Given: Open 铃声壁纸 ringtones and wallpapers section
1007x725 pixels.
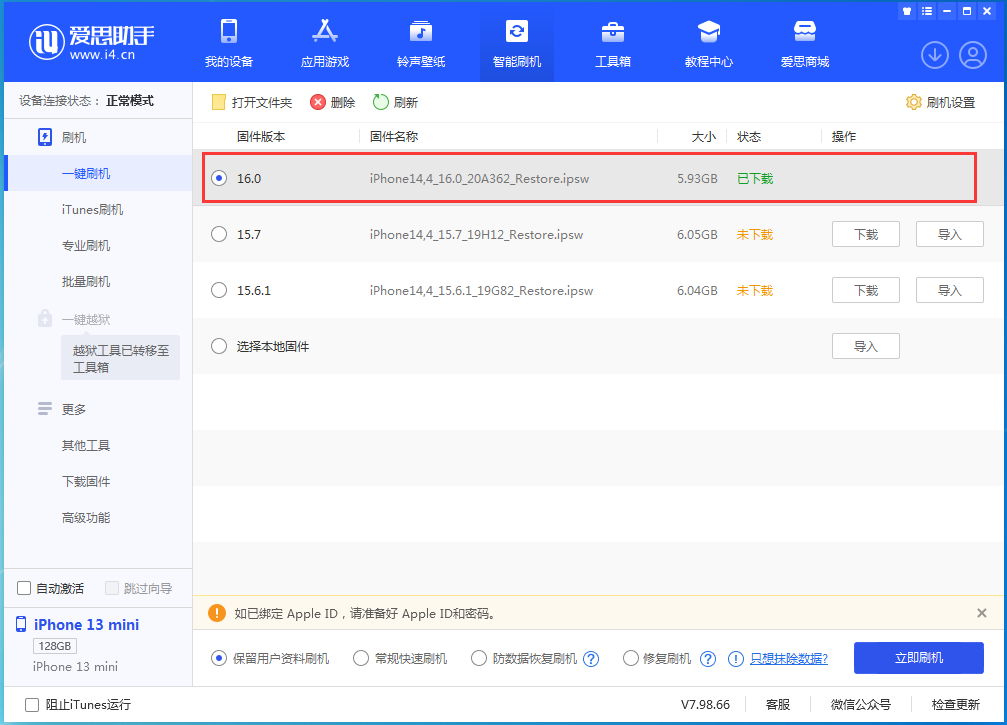Looking at the screenshot, I should (x=421, y=43).
